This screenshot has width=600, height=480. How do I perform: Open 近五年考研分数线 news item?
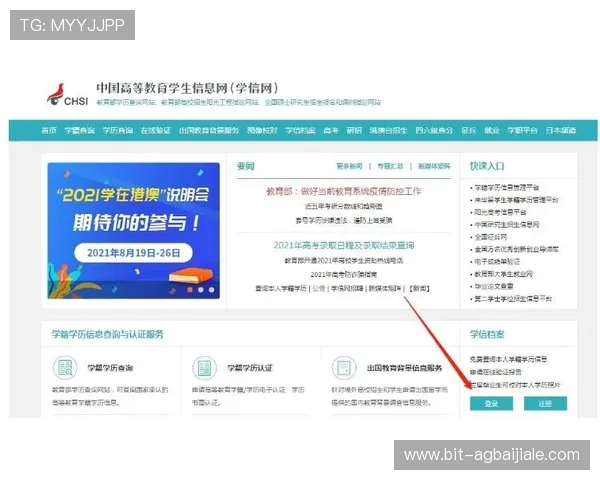coord(344,206)
